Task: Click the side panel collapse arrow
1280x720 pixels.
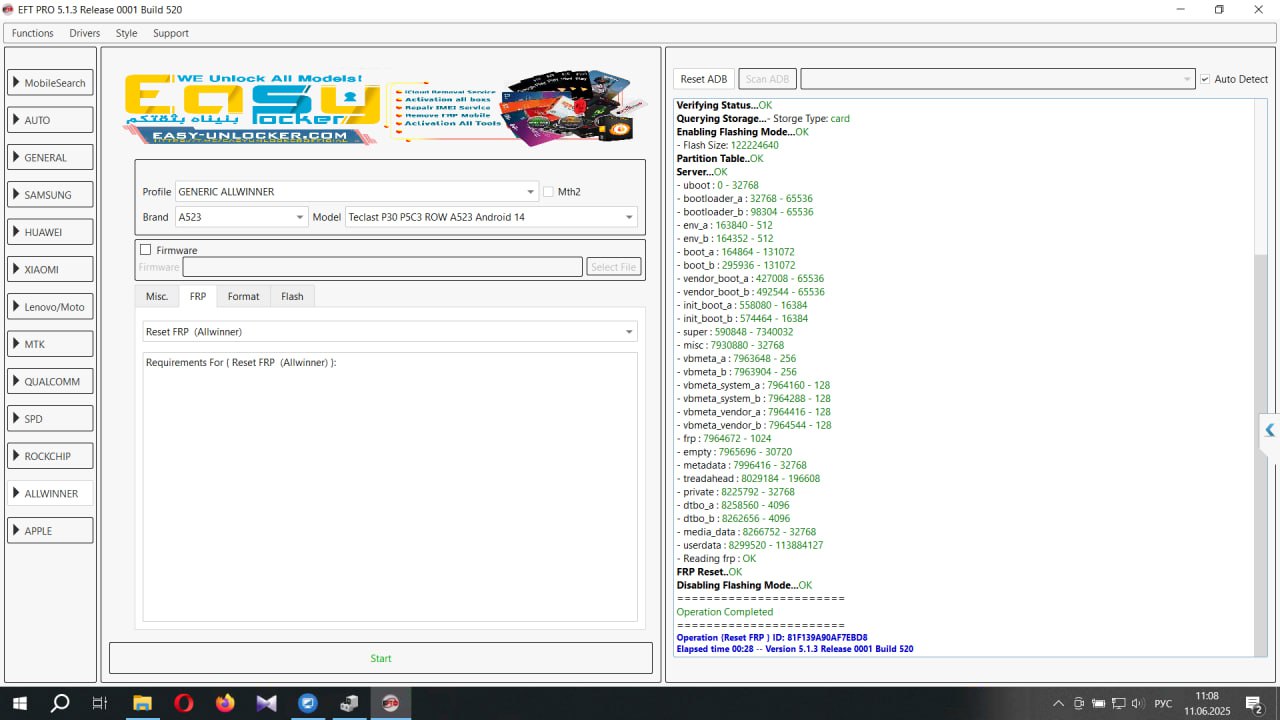Action: pyautogui.click(x=1269, y=430)
